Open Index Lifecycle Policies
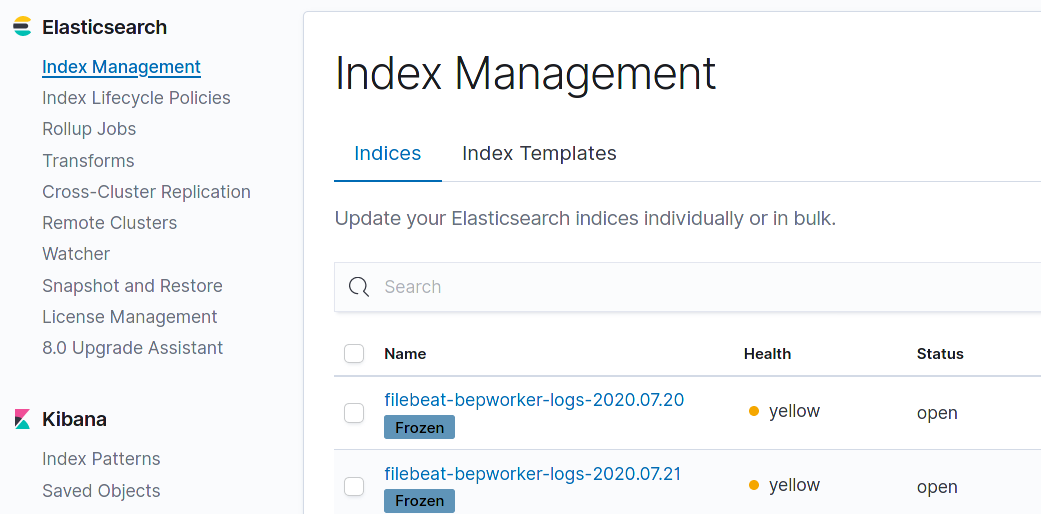Screen dimensions: 1041x514 136,98
